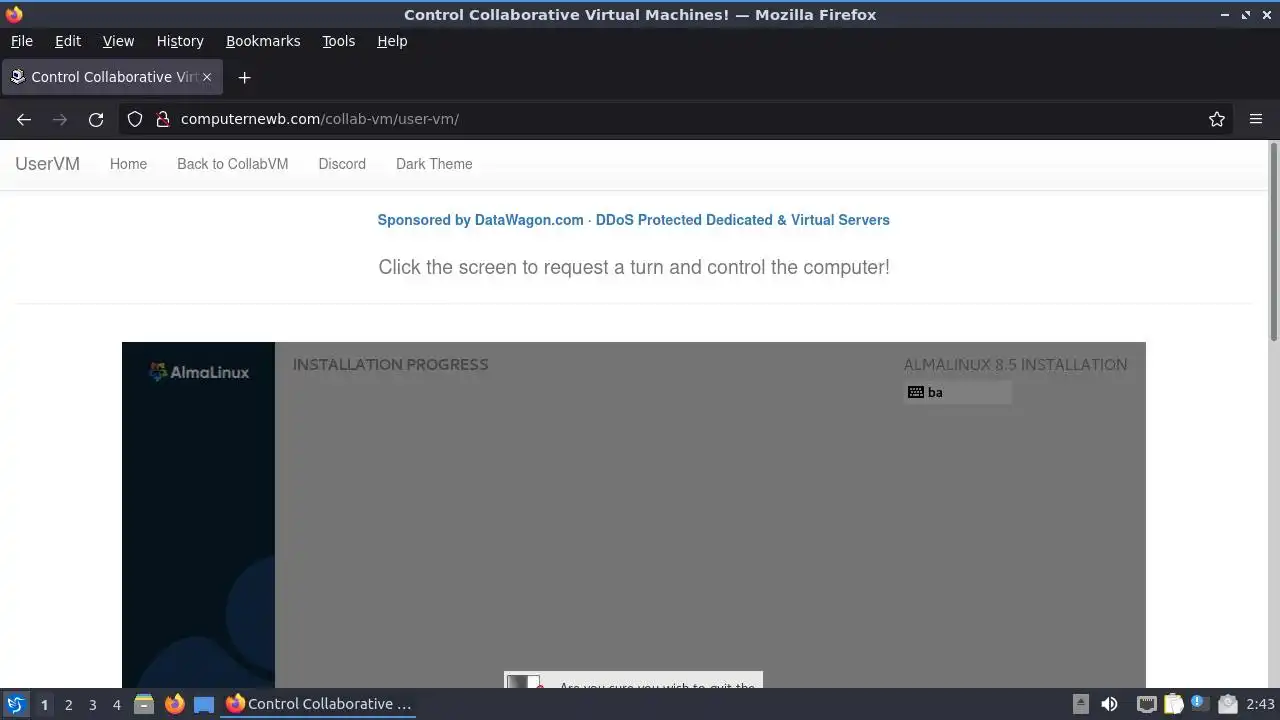Screen dimensions: 1280x720
Task: Click the page vertical scrollbar thumb
Action: coord(1274,242)
